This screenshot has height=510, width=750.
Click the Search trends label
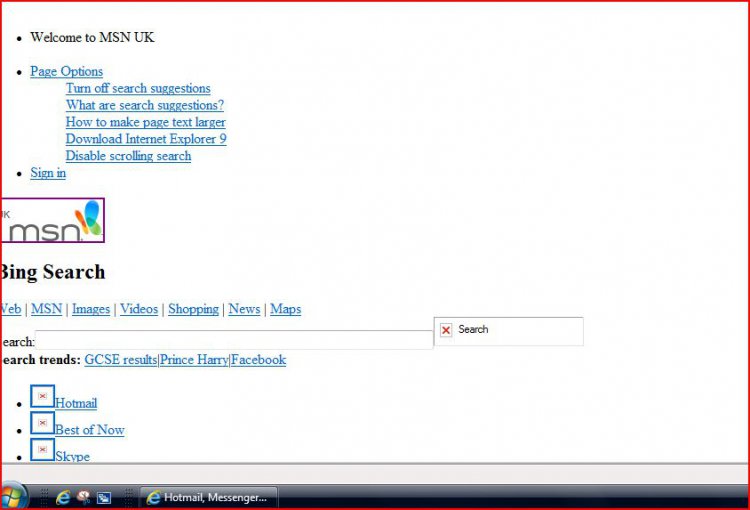point(41,360)
